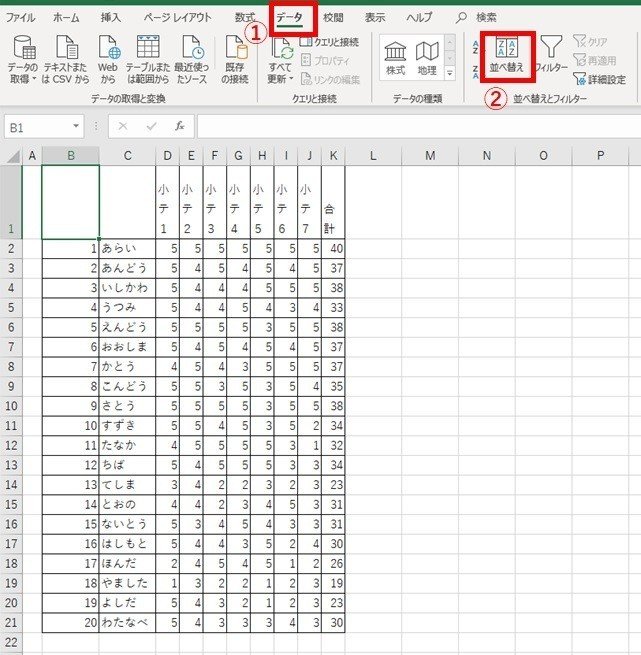Open the 並べ替え (Sort) dialog
This screenshot has width=641, height=655.
coord(507,56)
